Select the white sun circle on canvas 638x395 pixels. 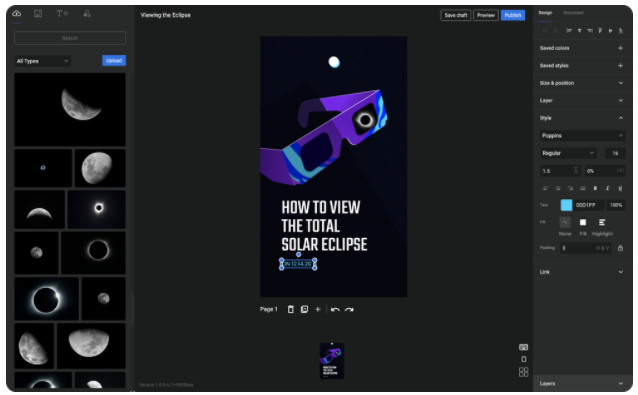(x=334, y=62)
